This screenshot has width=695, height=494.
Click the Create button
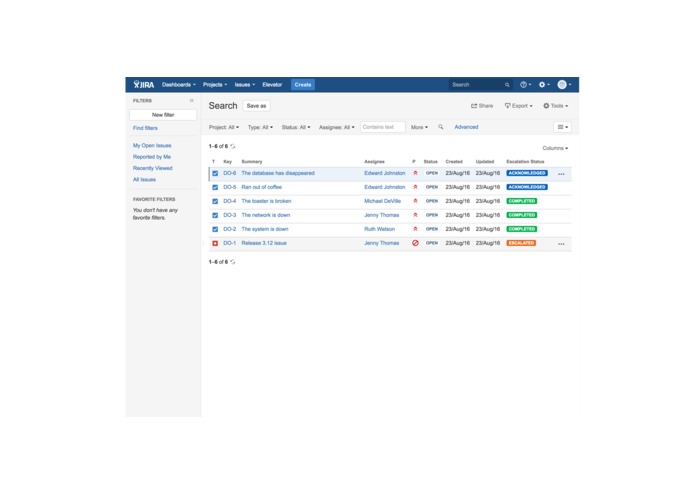point(303,85)
